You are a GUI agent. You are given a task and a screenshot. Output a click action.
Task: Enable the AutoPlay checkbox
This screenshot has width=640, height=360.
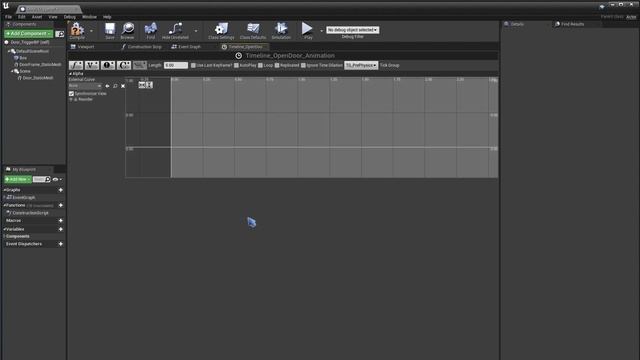[x=236, y=65]
